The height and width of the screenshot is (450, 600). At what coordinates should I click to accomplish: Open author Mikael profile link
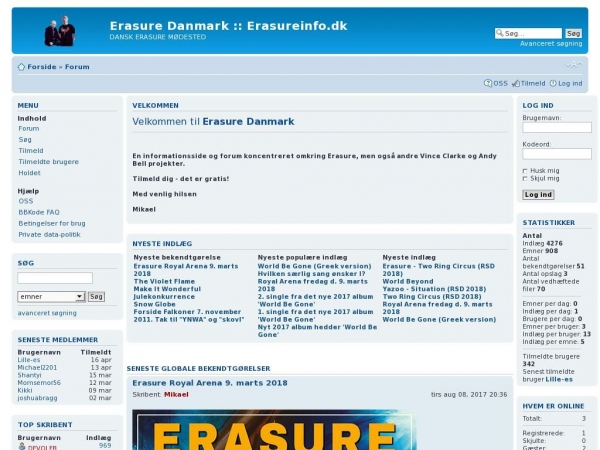[176, 395]
